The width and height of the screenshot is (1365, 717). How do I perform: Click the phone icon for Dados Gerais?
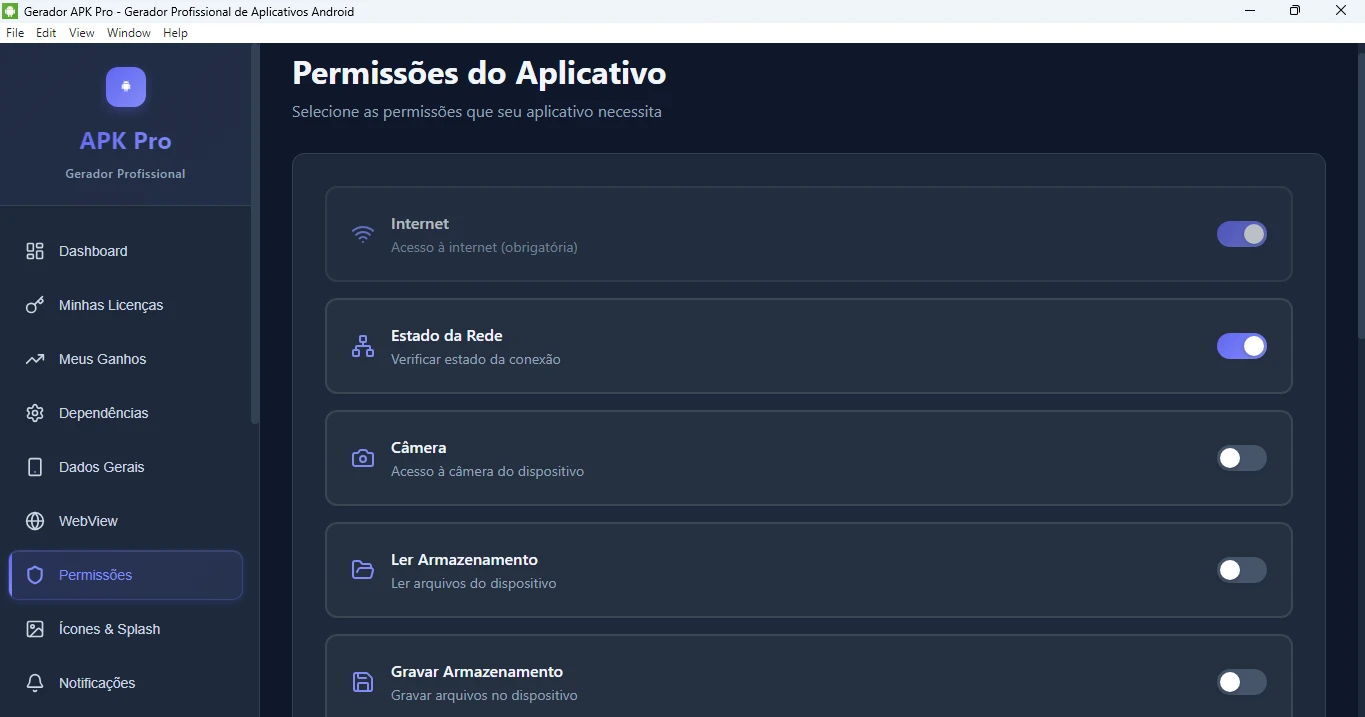pyautogui.click(x=35, y=467)
